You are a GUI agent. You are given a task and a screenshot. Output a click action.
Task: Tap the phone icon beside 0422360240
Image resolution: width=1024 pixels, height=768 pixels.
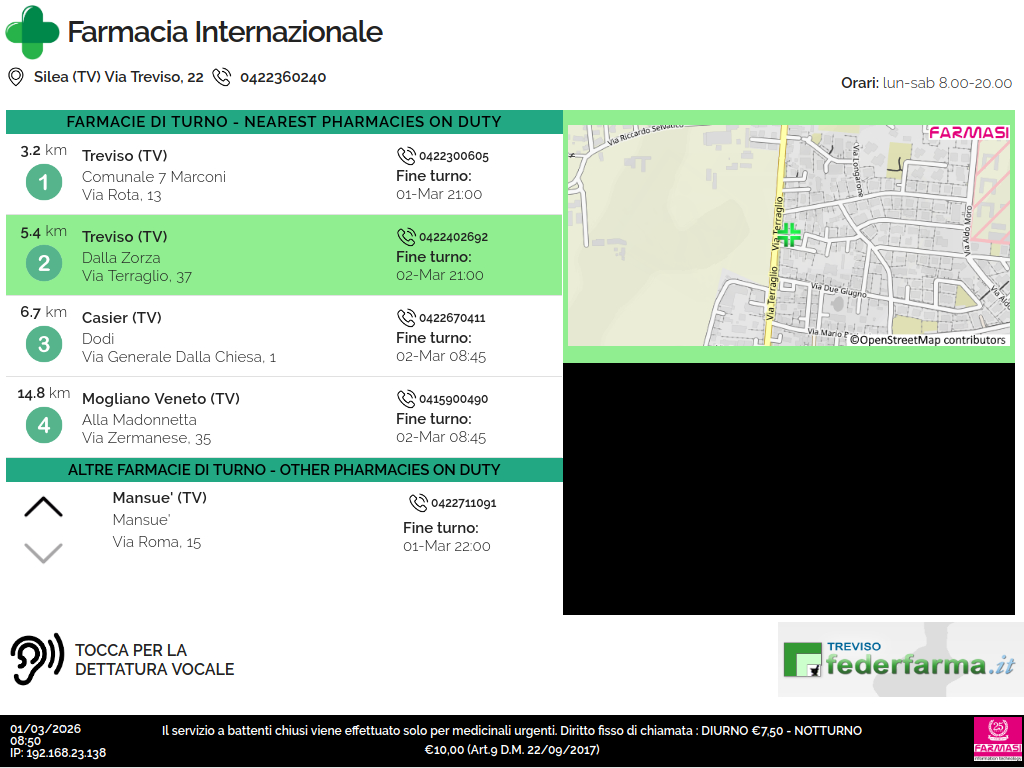click(222, 77)
